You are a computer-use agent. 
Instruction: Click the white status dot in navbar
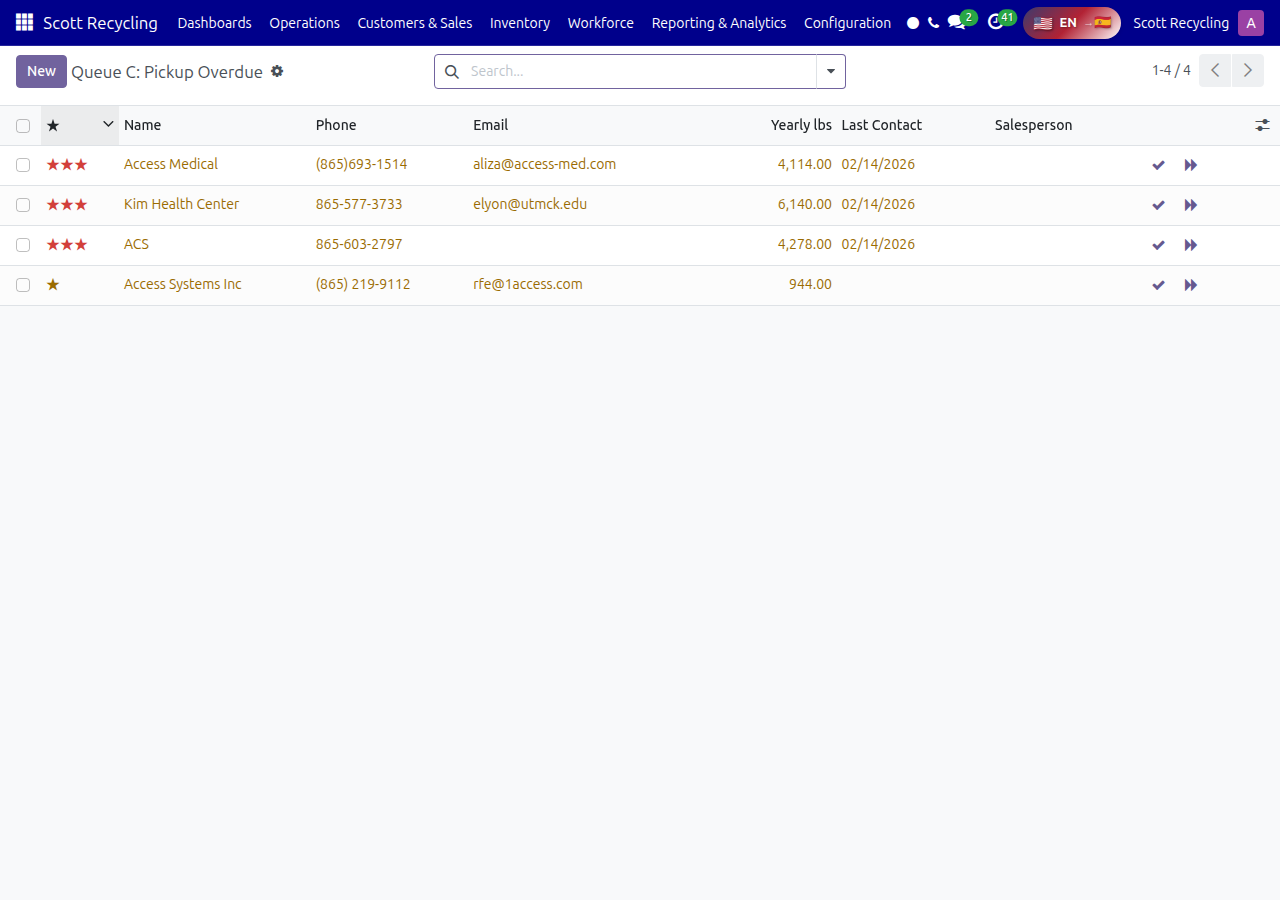pyautogui.click(x=913, y=23)
